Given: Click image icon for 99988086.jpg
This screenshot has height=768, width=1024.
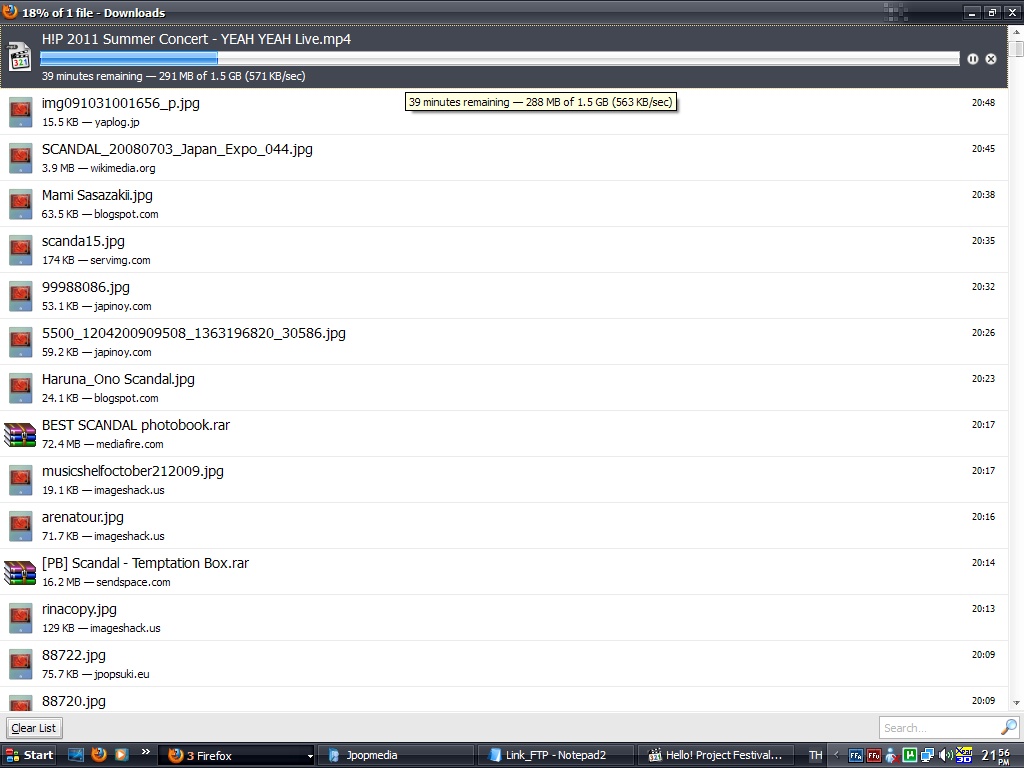Looking at the screenshot, I should [20, 296].
